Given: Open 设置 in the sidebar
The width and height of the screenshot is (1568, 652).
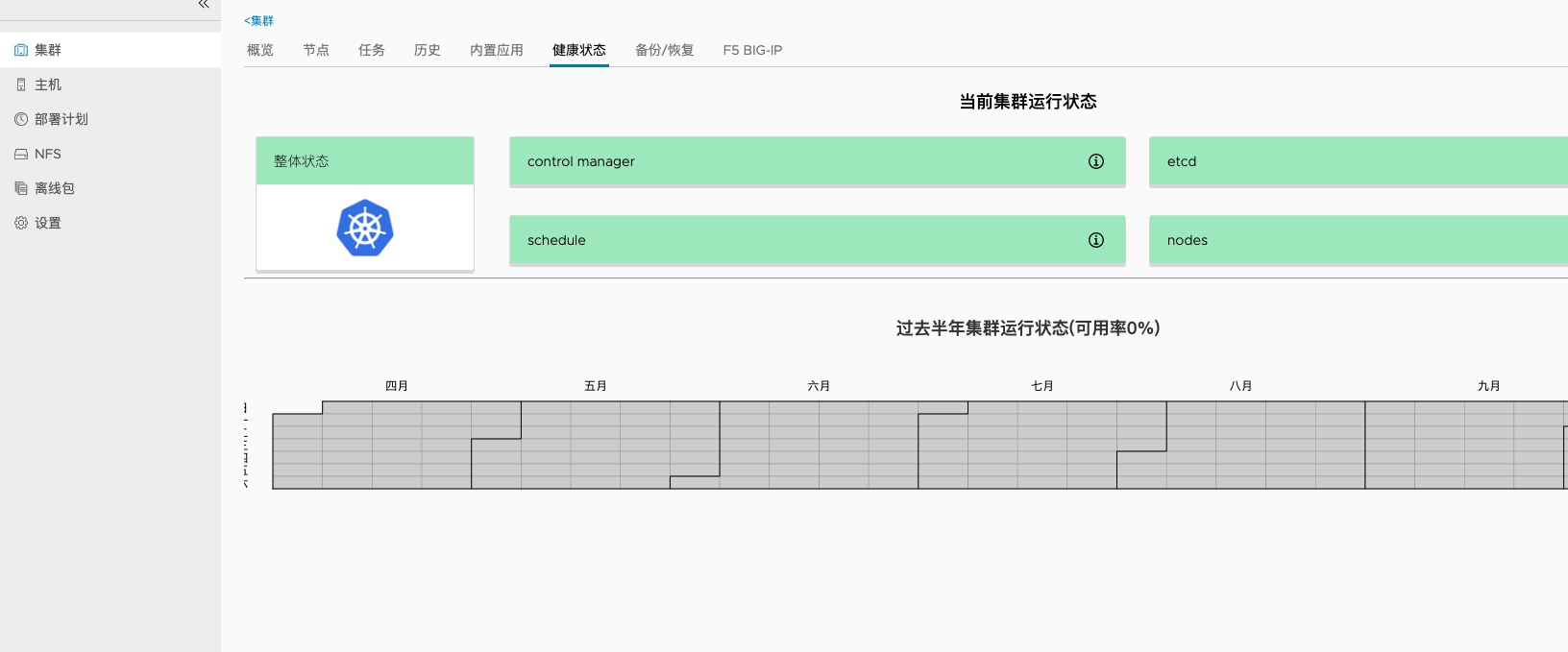Looking at the screenshot, I should 110,223.
